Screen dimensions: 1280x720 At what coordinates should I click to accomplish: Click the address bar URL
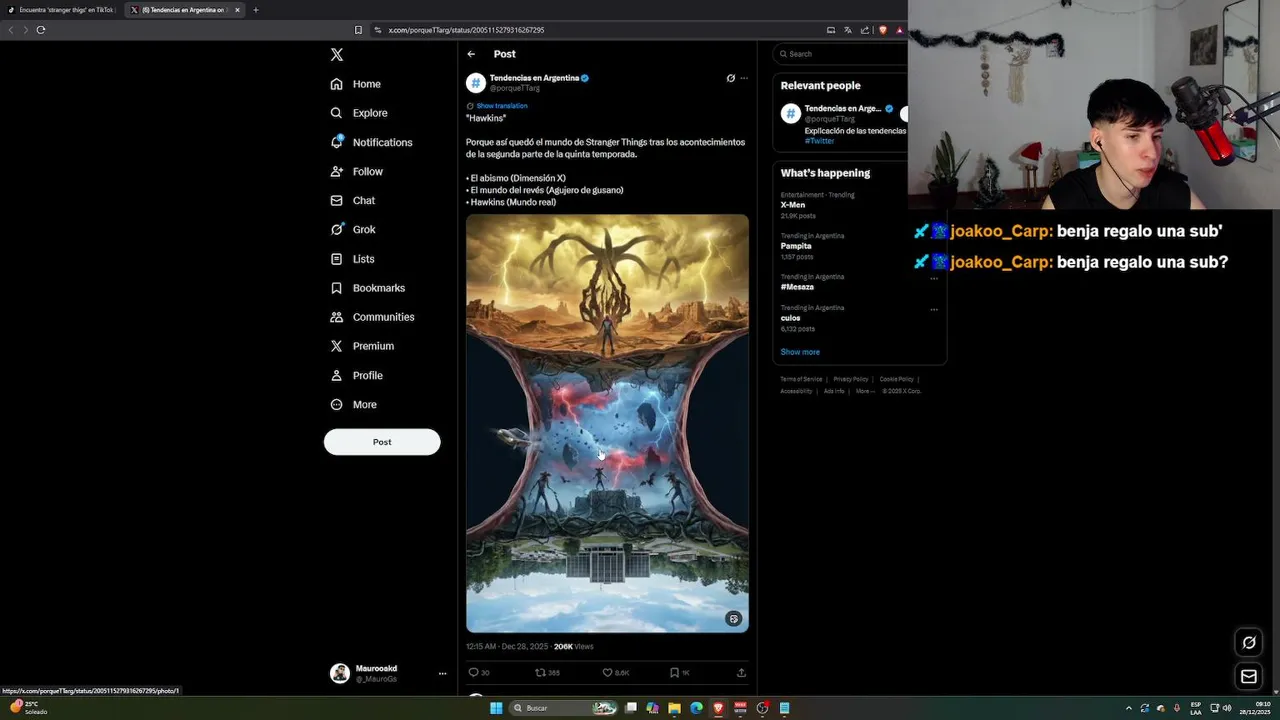466,30
